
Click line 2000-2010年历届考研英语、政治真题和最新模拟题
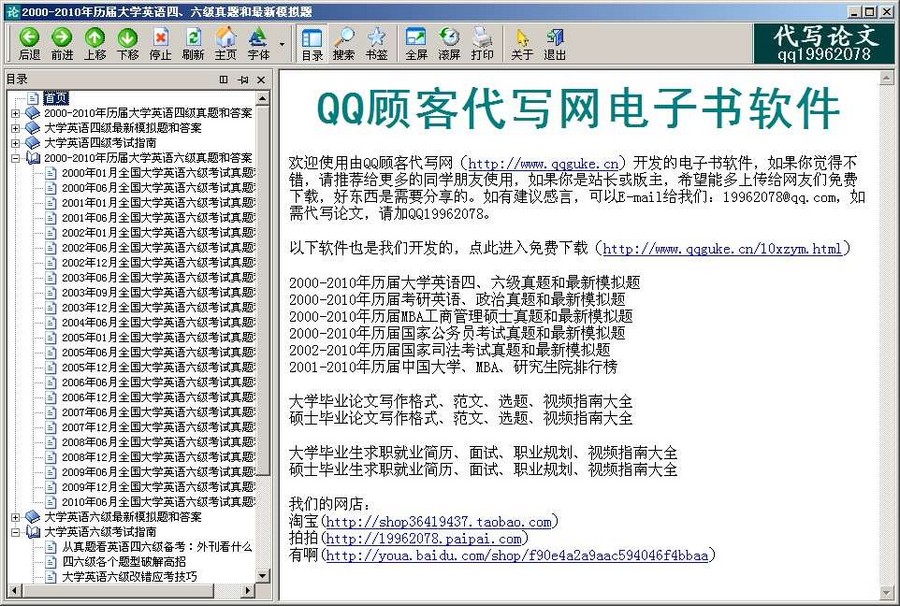click(457, 300)
